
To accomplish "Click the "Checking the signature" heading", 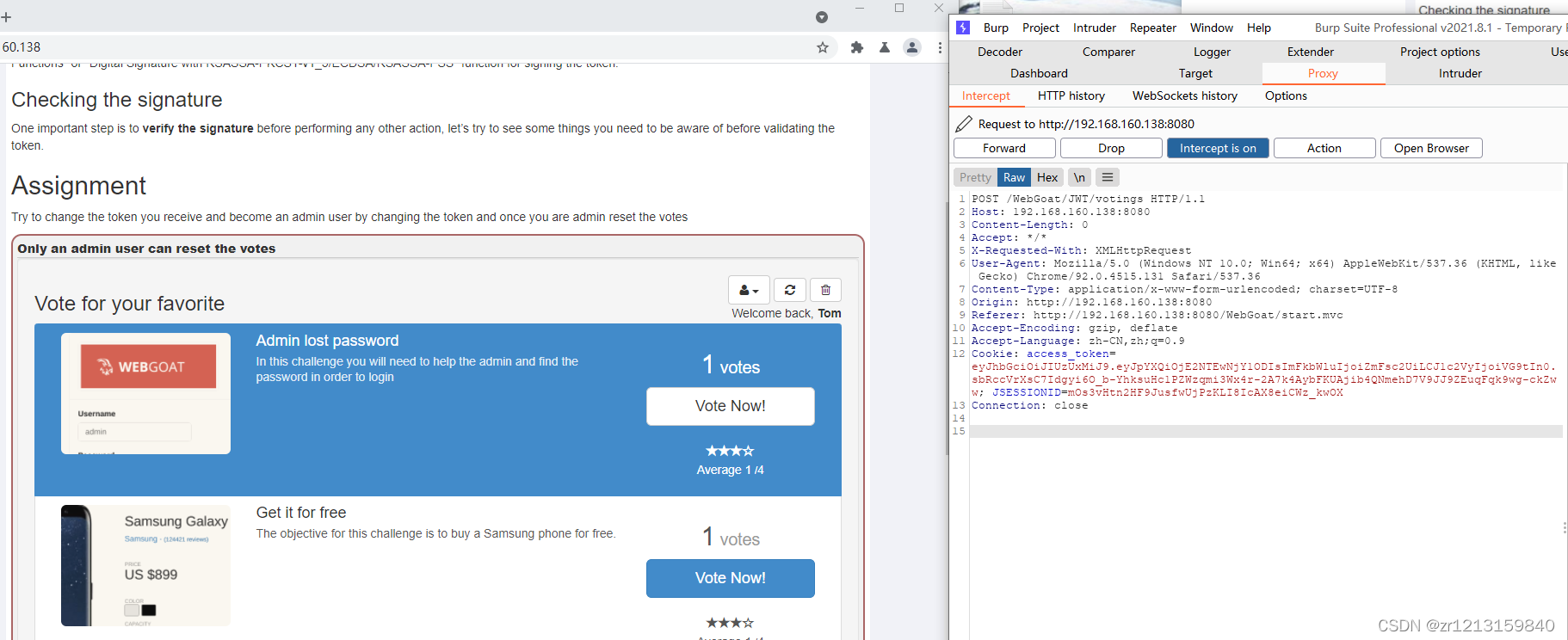I will coord(117,100).
